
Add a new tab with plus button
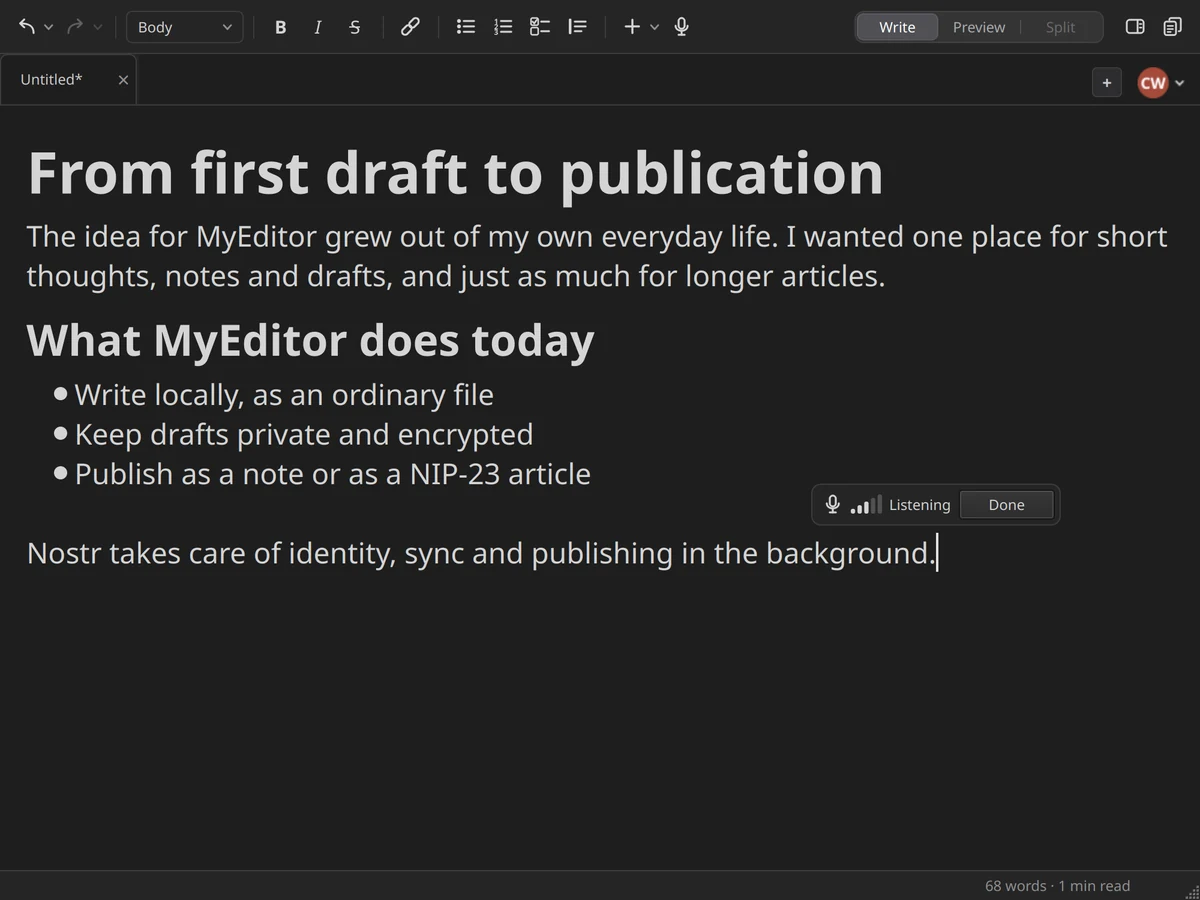1107,83
